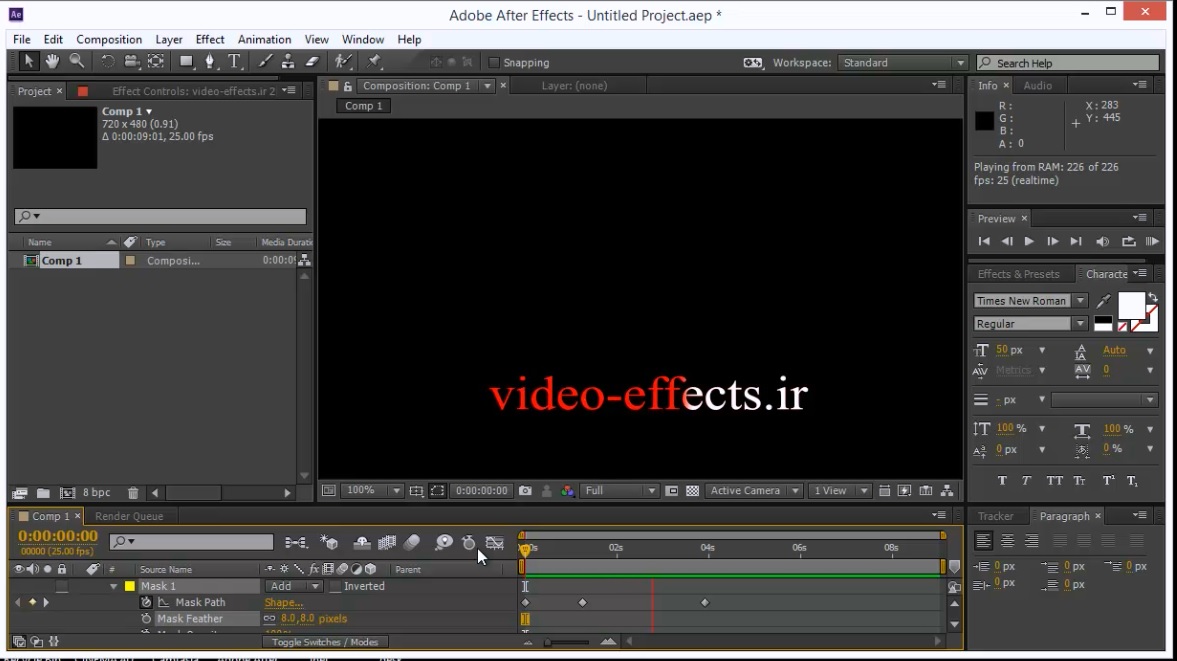The width and height of the screenshot is (1177, 661).
Task: Toggle Mask Feather constrain proportions link
Action: 269,619
